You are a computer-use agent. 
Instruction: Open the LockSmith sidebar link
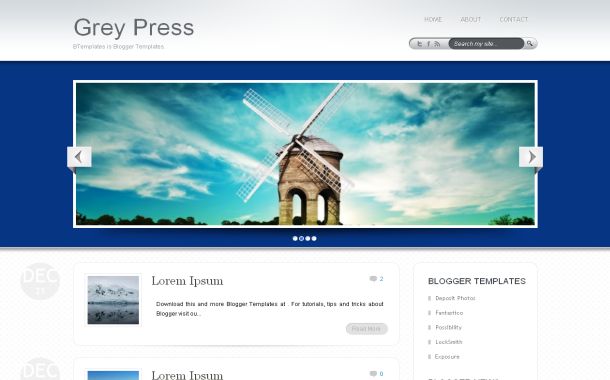[x=449, y=342]
